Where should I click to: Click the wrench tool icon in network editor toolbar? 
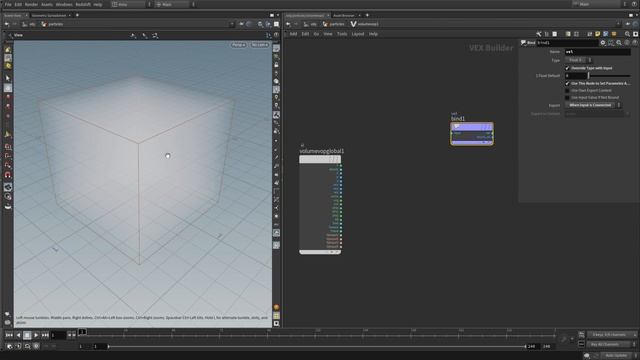[539, 34]
